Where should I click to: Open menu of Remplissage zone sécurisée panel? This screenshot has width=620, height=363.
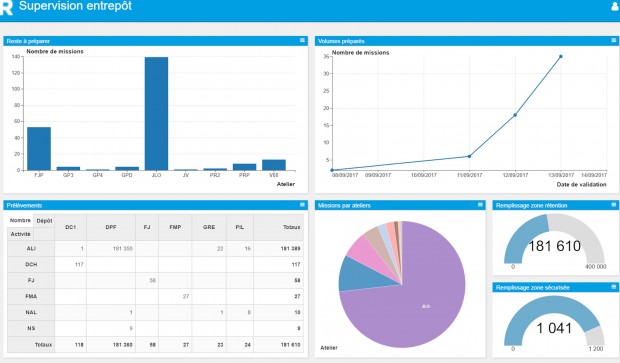(614, 287)
